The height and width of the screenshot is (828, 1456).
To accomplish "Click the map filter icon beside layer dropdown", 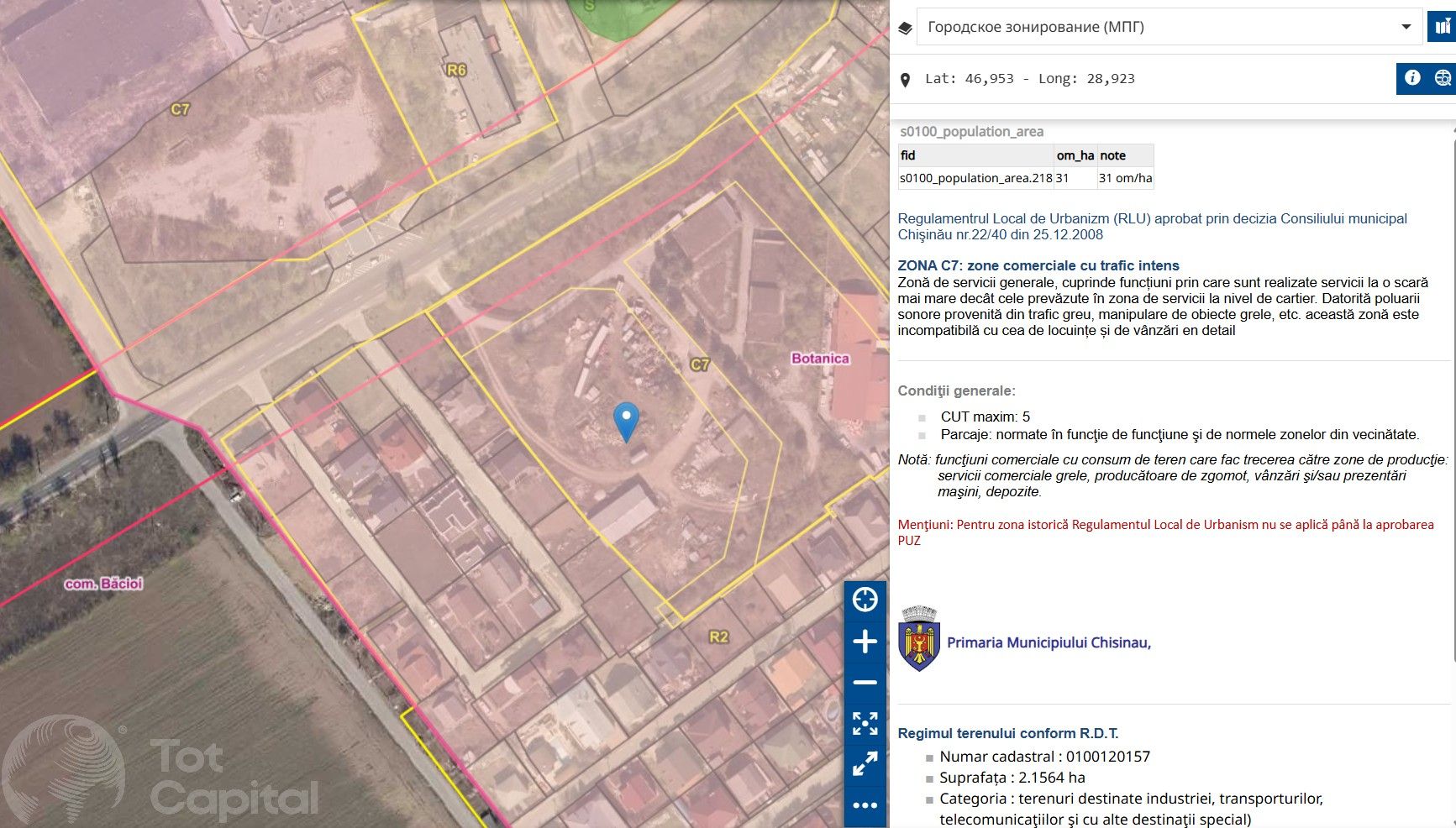I will 1442,27.
